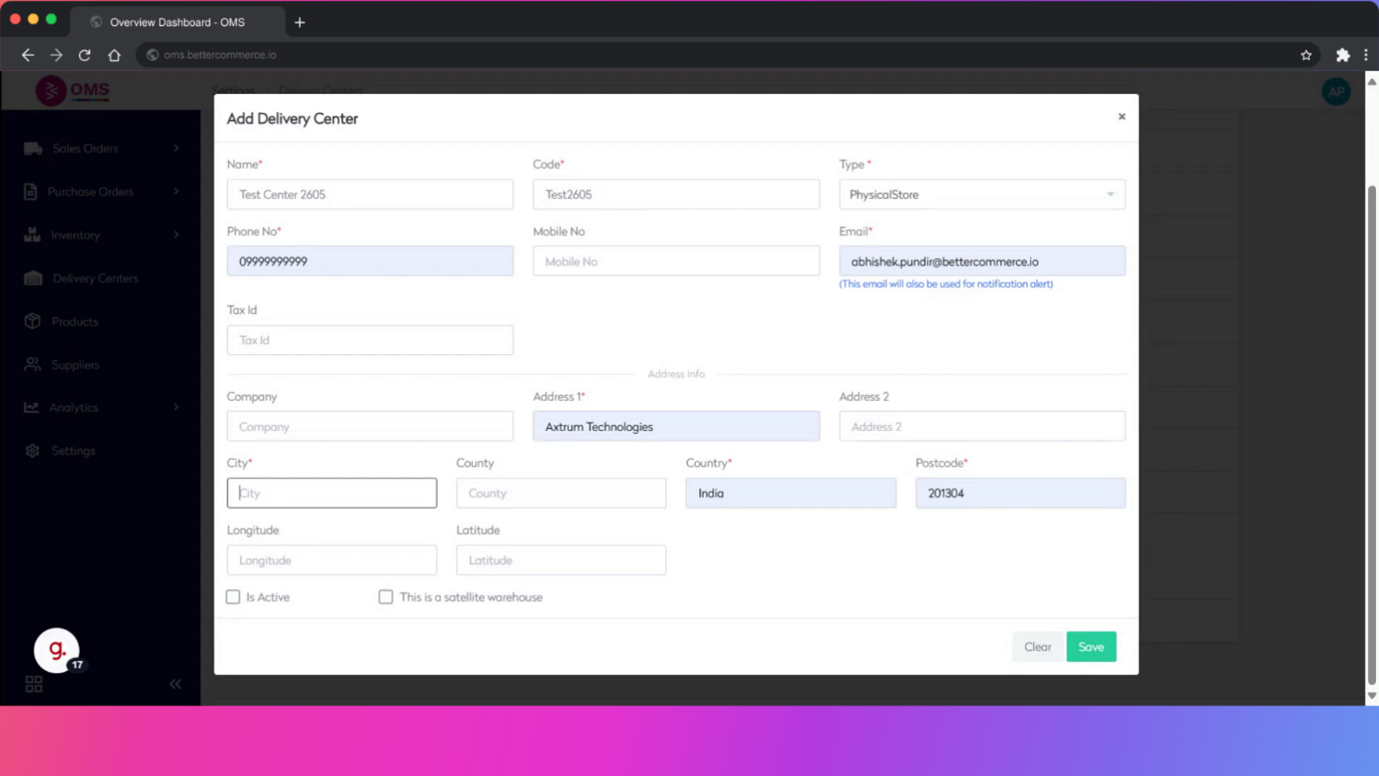Check the satellite warehouse checkbox

(x=385, y=597)
